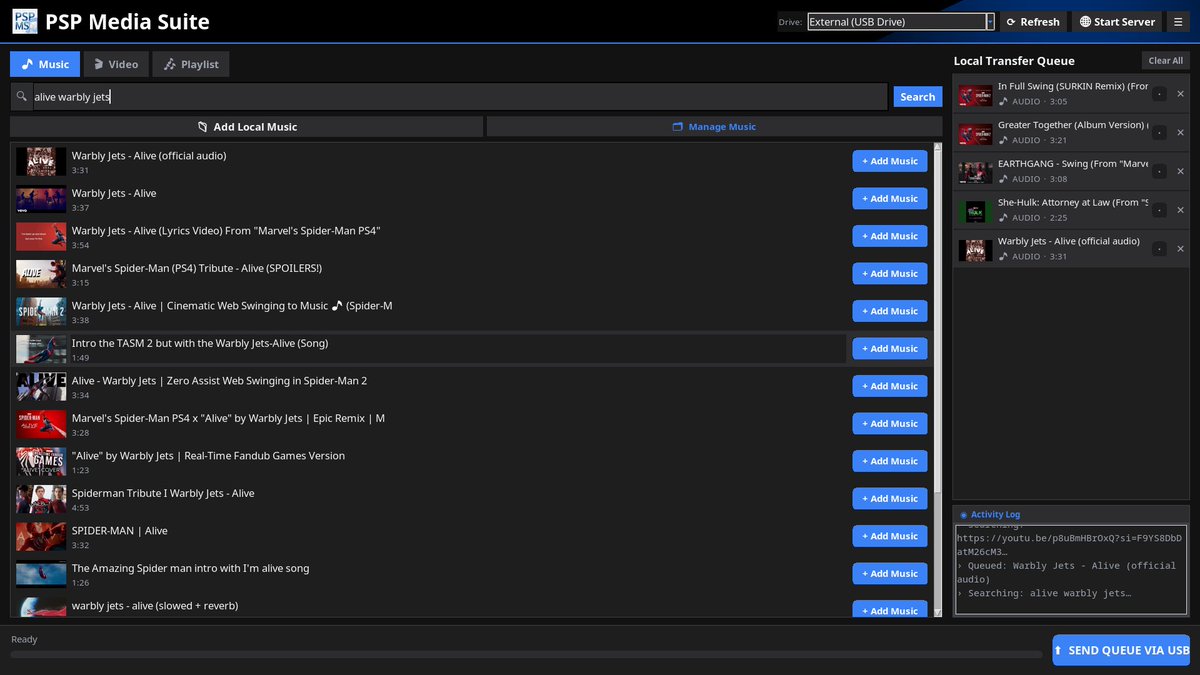Click thumbnail of Warbly Jets - Alive (official audio) result

(41, 162)
